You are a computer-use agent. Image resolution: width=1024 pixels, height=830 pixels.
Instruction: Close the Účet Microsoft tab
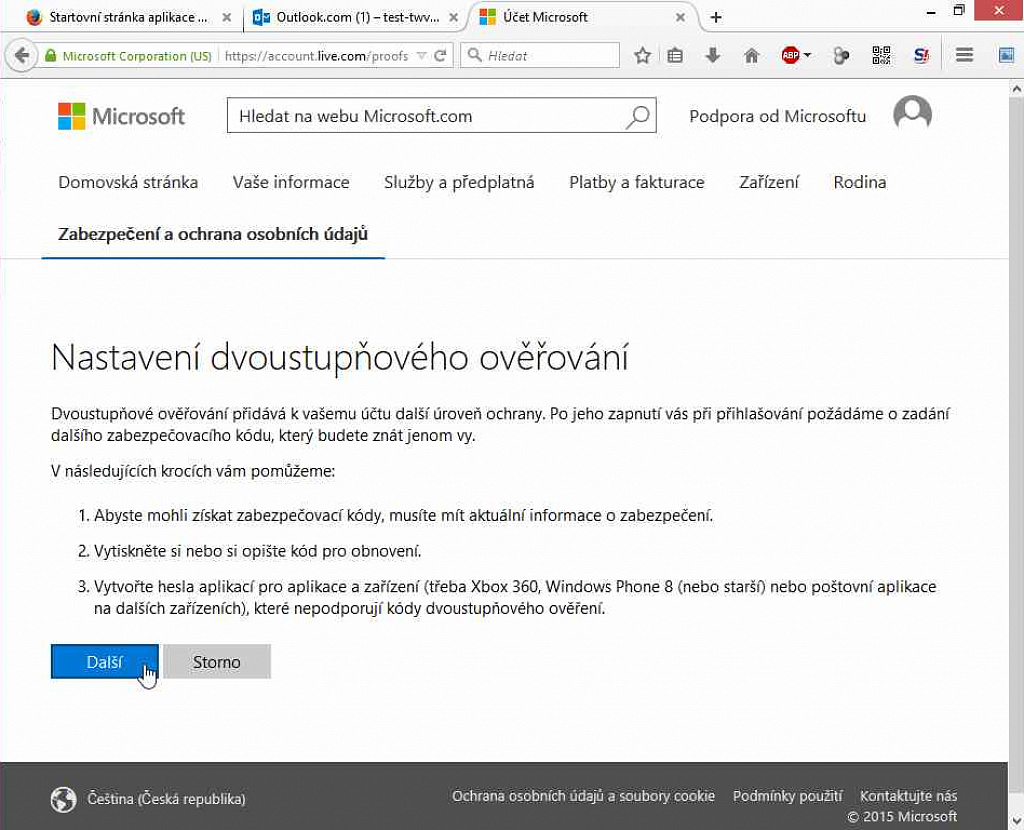pyautogui.click(x=680, y=18)
